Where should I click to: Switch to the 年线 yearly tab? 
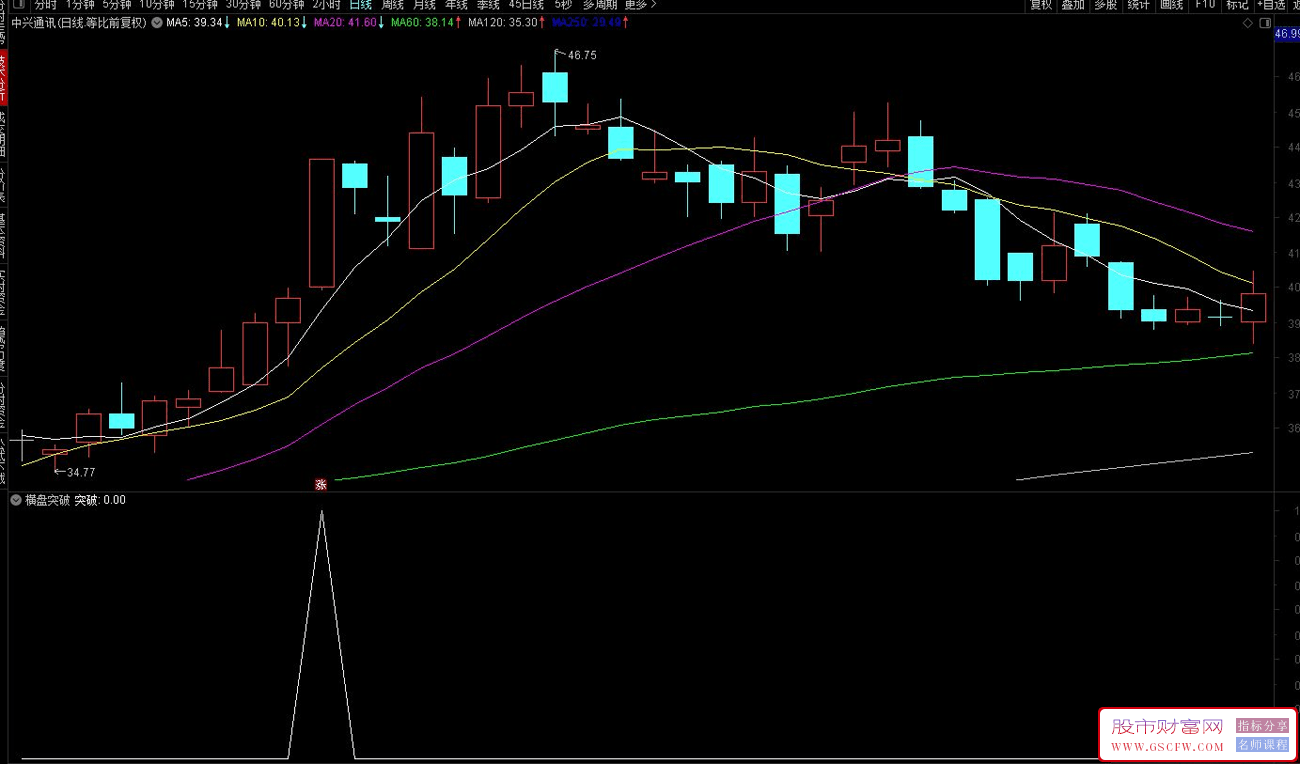click(456, 5)
